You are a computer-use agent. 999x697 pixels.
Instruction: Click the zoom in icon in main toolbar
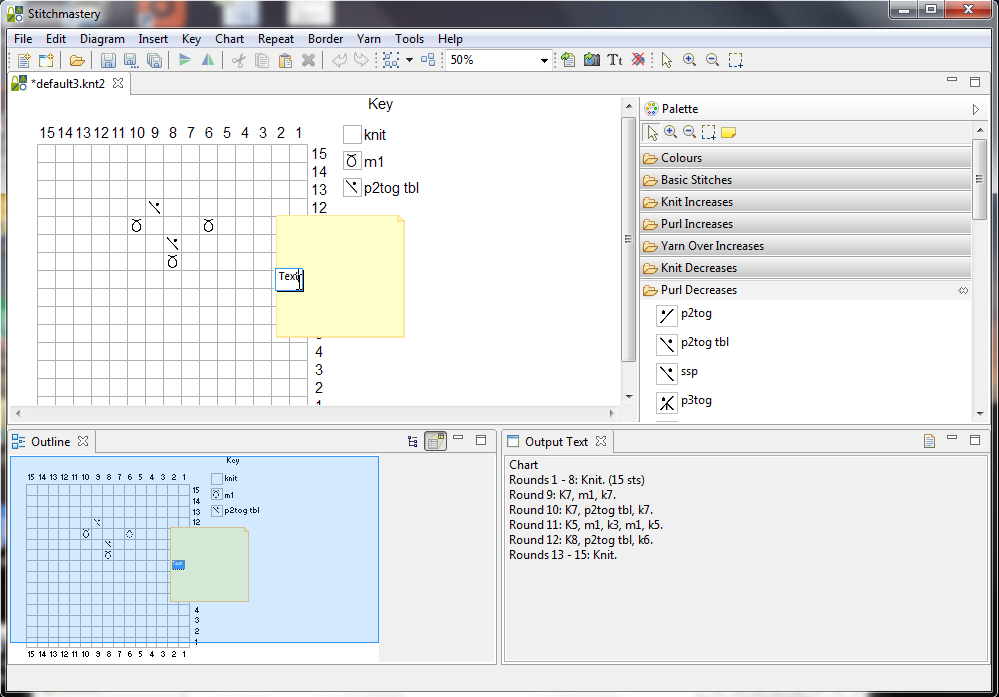coord(689,60)
